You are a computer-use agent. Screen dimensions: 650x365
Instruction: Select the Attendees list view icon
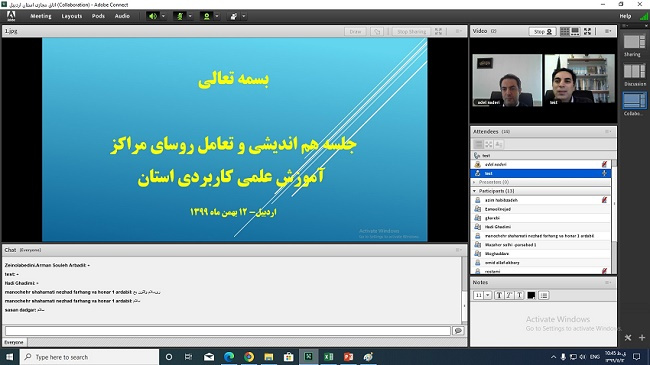click(478, 144)
